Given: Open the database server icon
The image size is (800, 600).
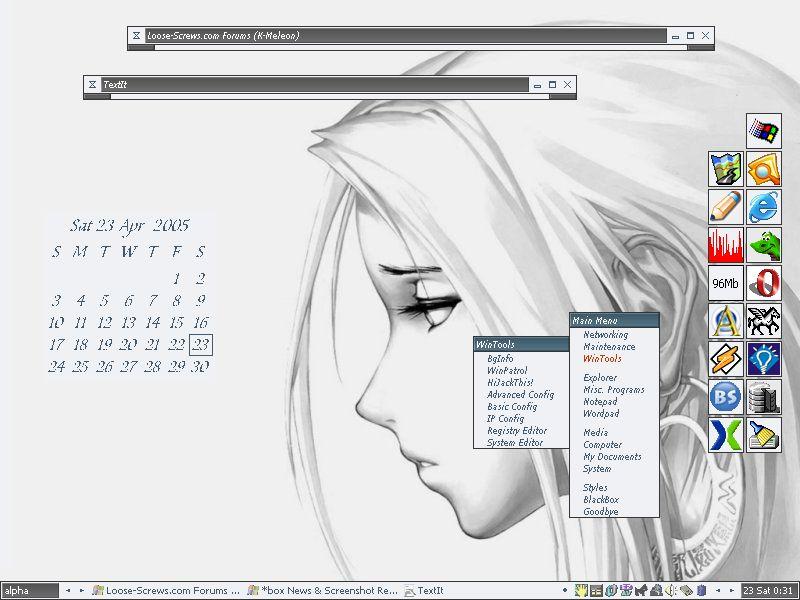Looking at the screenshot, I should point(764,397).
